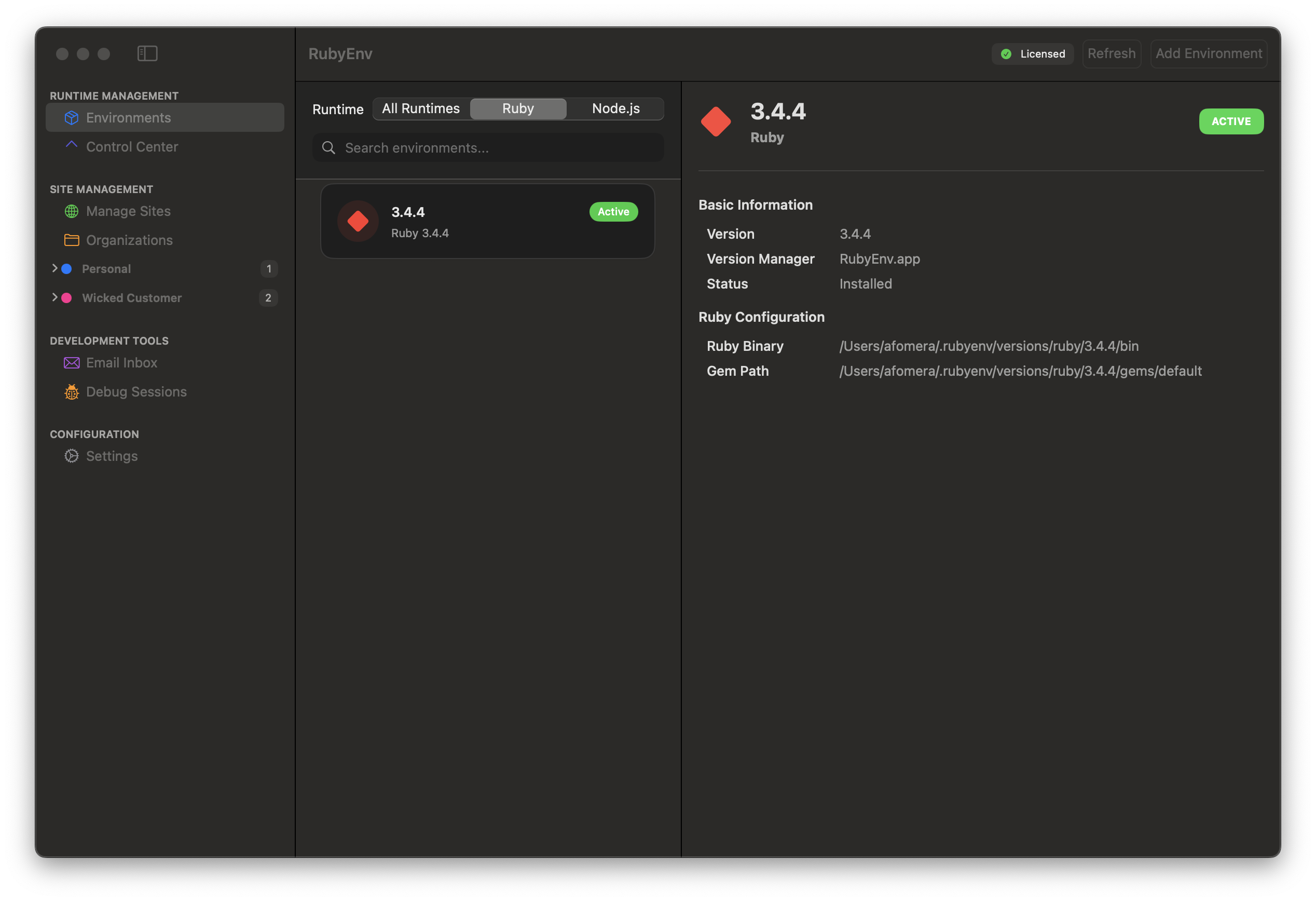Open Email Inbox
Screen dimensions: 1316x901
click(165, 363)
